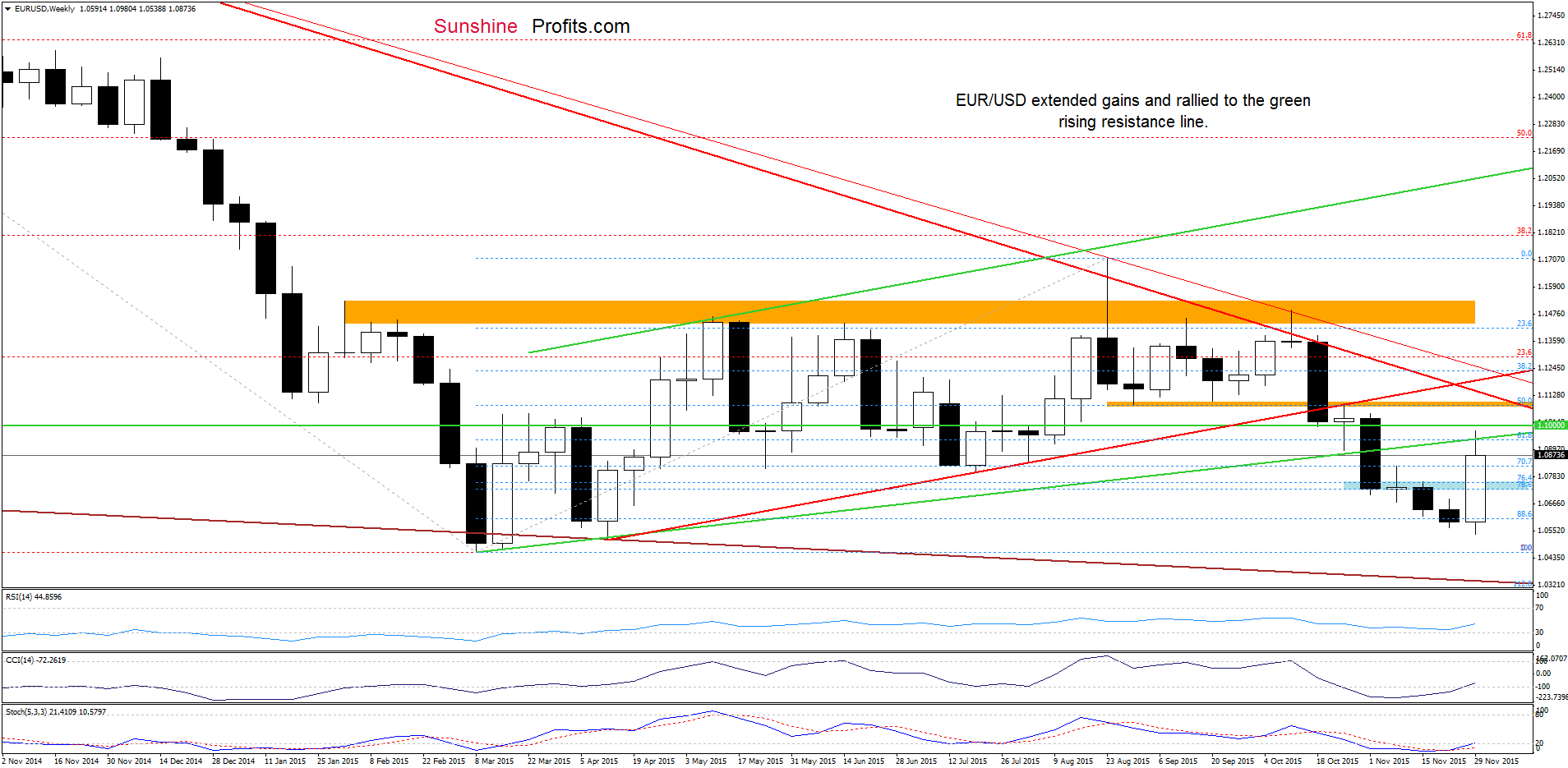This screenshot has height=768, width=1568.
Task: Click the 6 Sep 2015 date label
Action: [x=1178, y=761]
